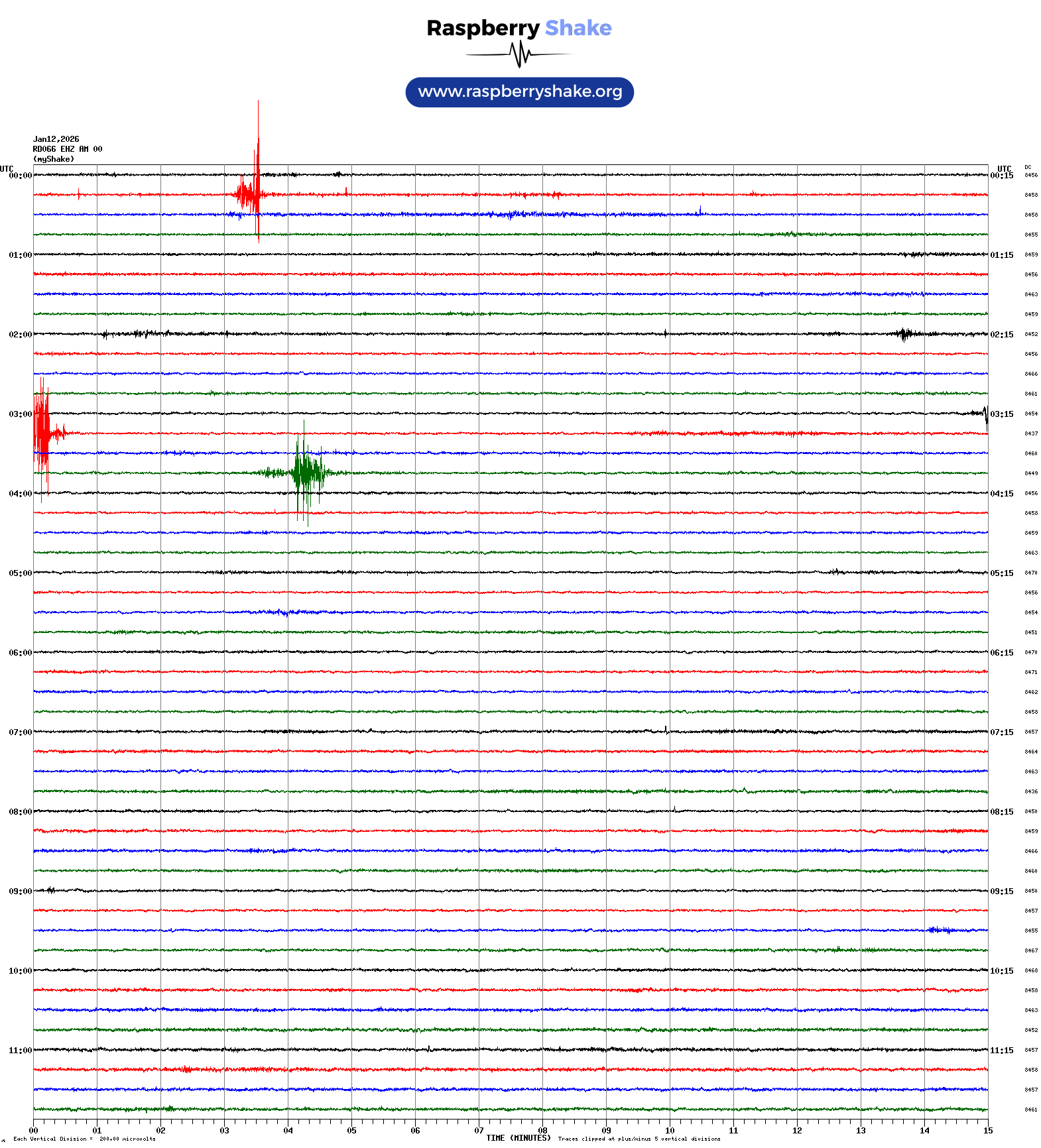Select the Jan12,2026 date label

[56, 139]
